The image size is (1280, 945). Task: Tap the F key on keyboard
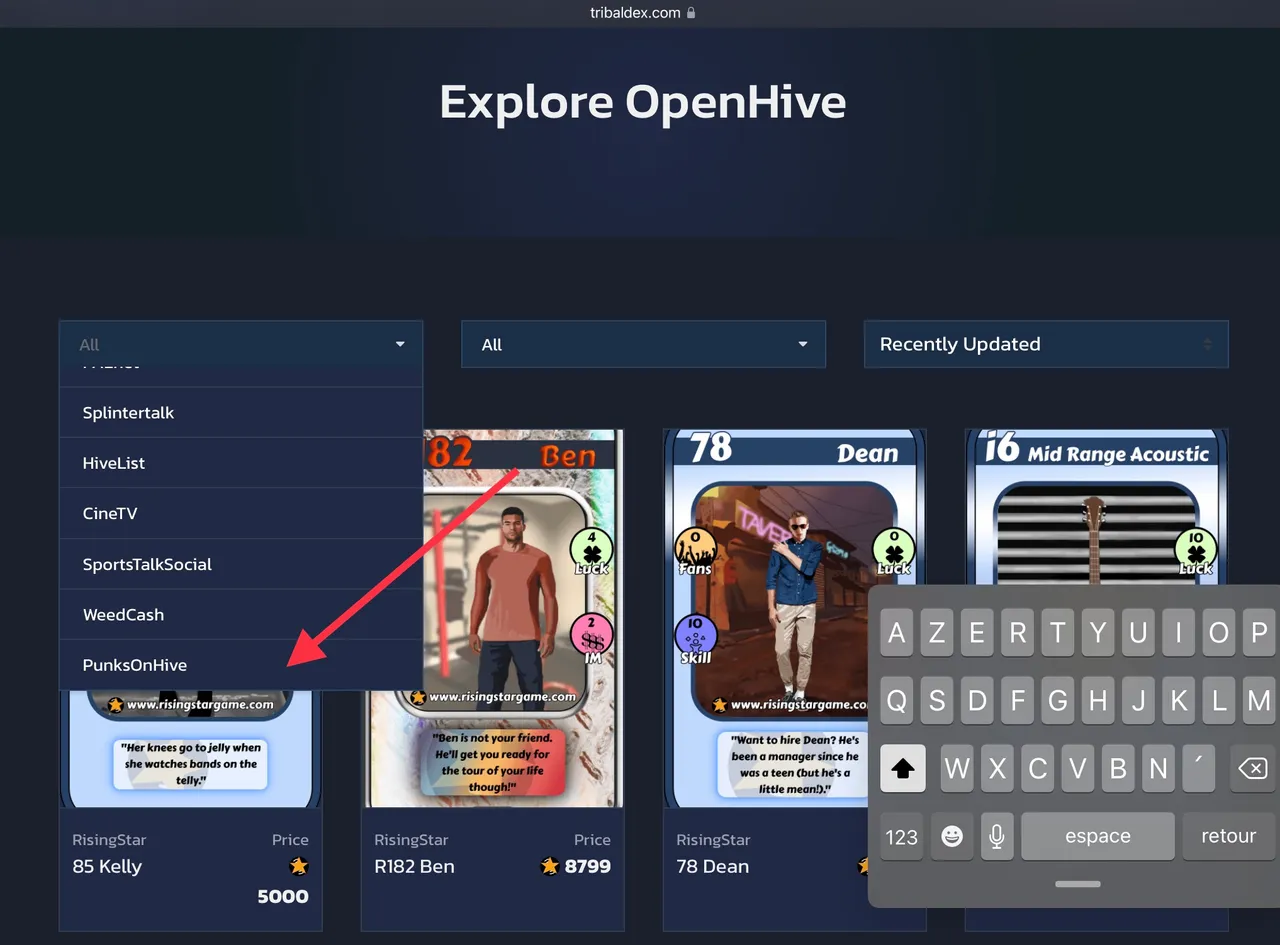click(x=1018, y=701)
